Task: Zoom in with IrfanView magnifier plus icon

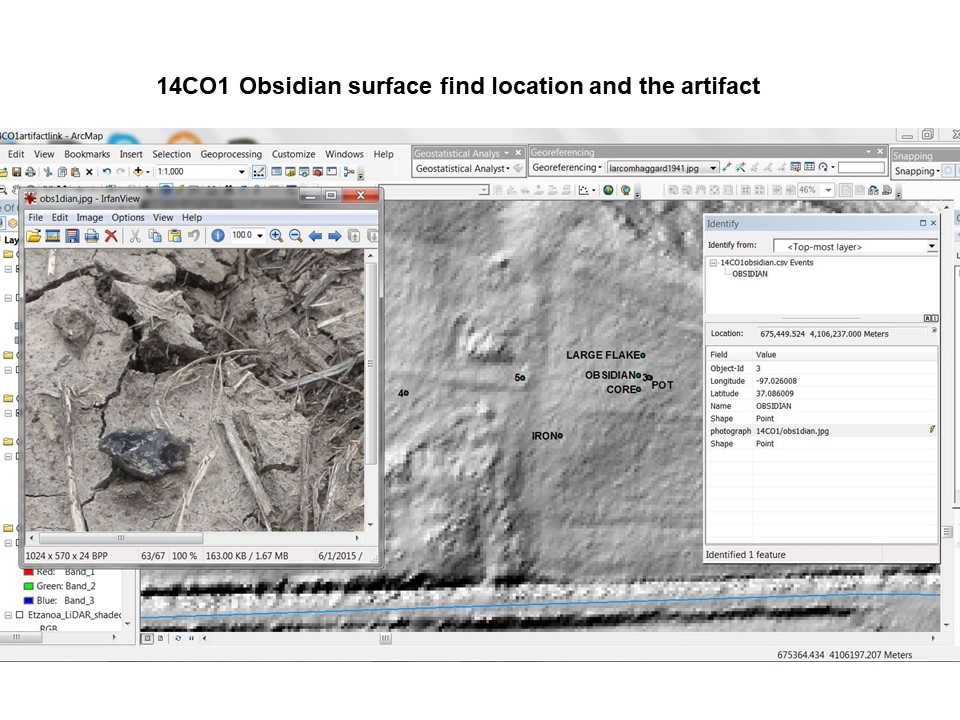Action: (276, 236)
